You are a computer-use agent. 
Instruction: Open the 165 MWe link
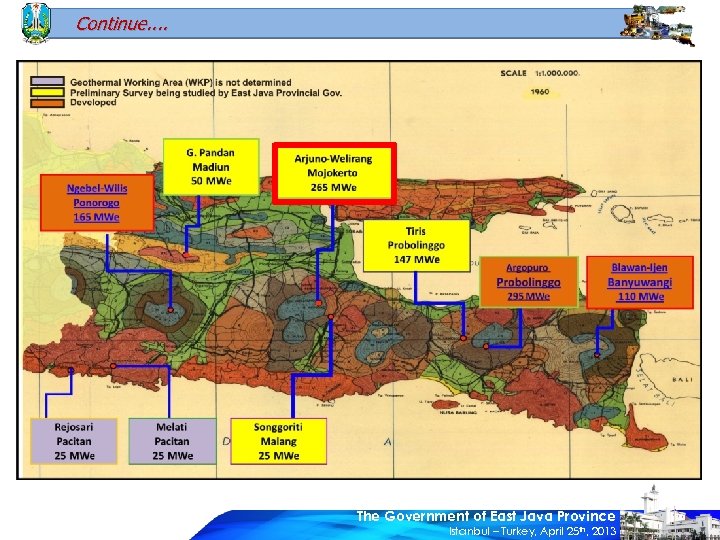96,217
